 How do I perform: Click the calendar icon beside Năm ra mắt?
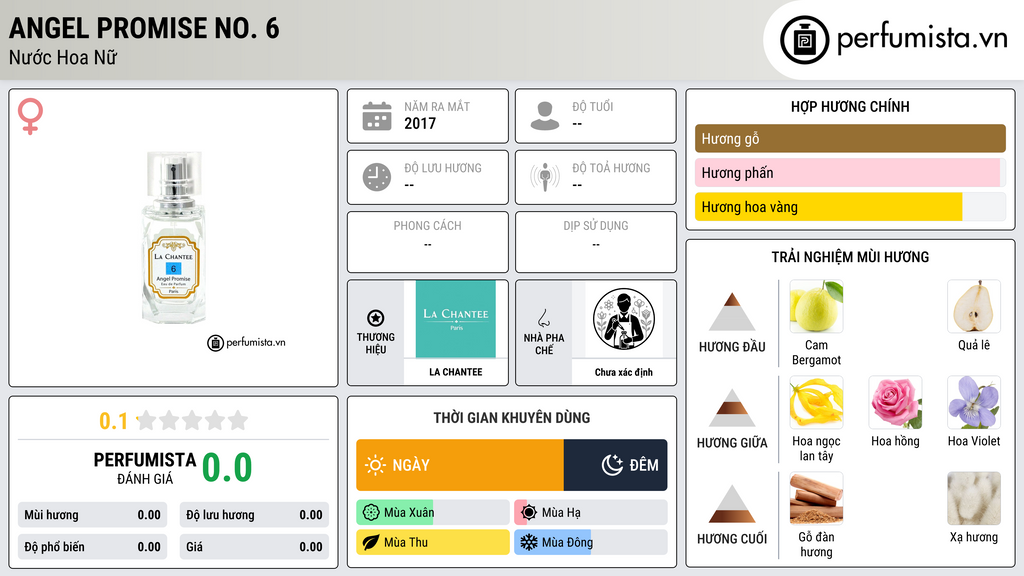coord(377,116)
